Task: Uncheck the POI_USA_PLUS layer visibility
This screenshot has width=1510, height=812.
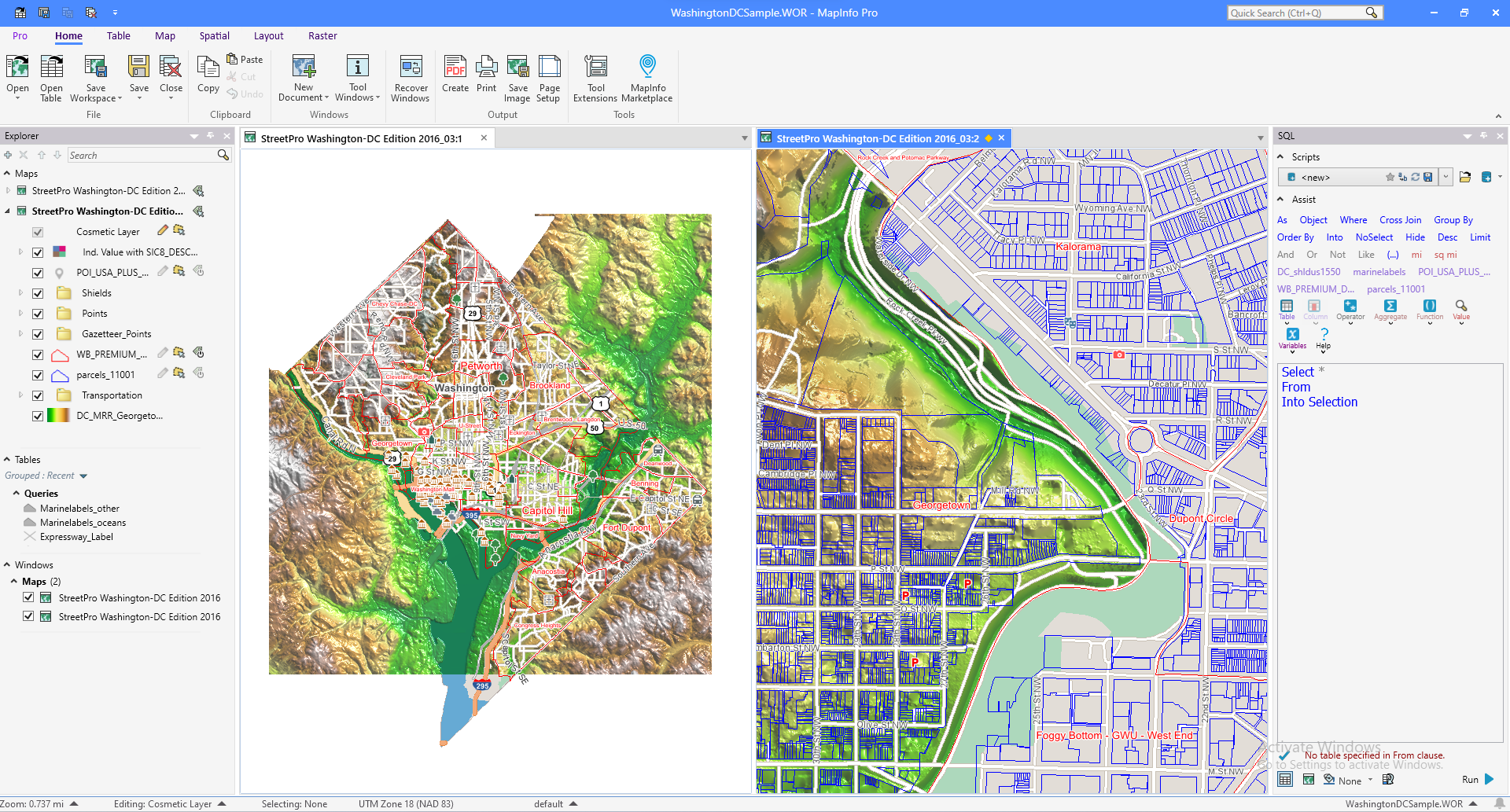Action: tap(38, 273)
